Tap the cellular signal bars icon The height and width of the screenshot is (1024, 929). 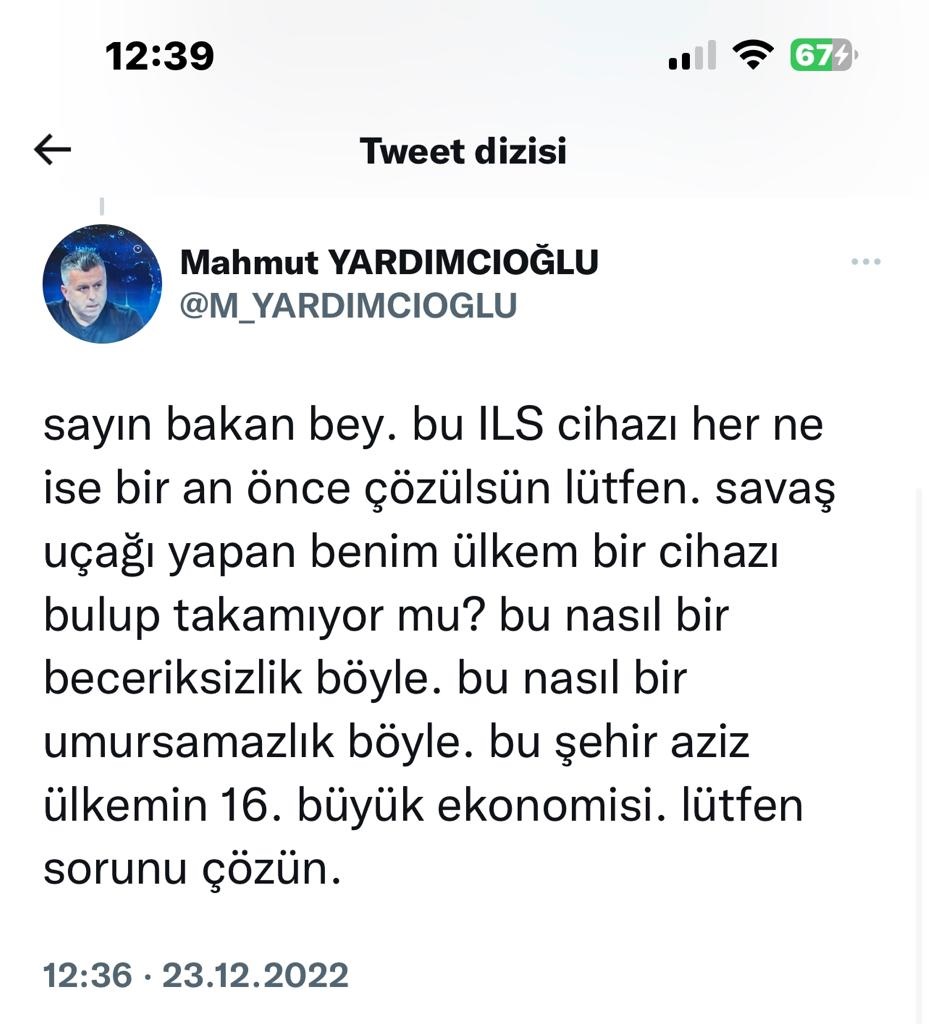[x=692, y=56]
